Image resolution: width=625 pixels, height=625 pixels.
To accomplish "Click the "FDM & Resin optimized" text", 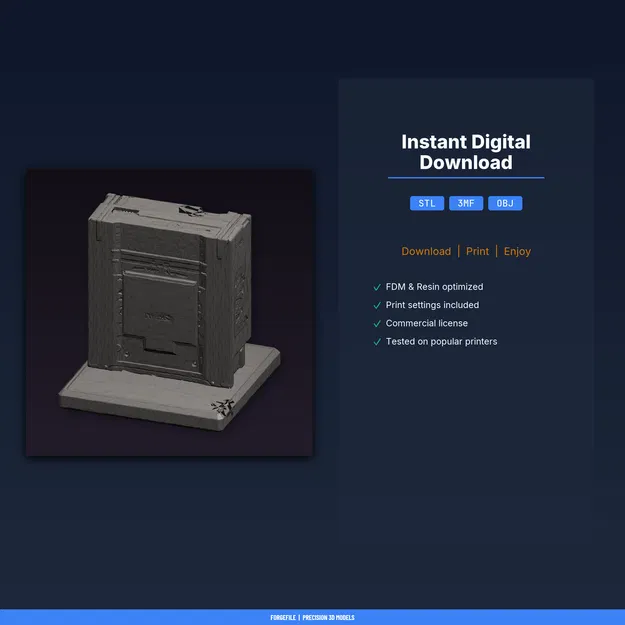I will point(434,287).
